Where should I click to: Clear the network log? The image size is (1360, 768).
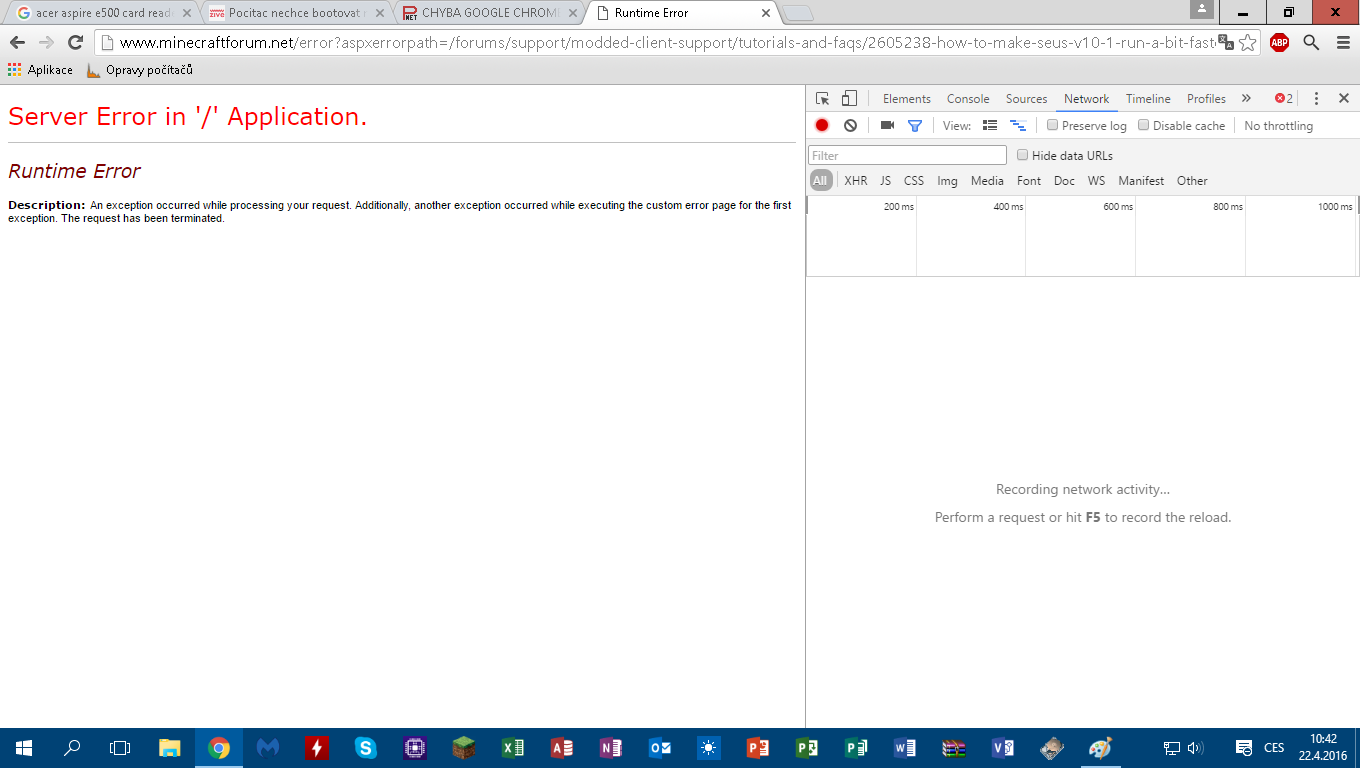[x=850, y=125]
